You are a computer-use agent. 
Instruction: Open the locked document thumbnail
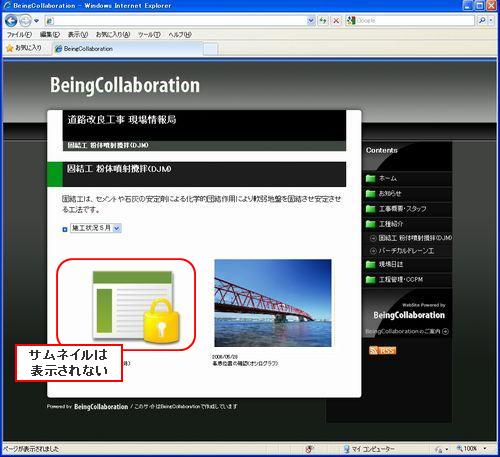136,306
